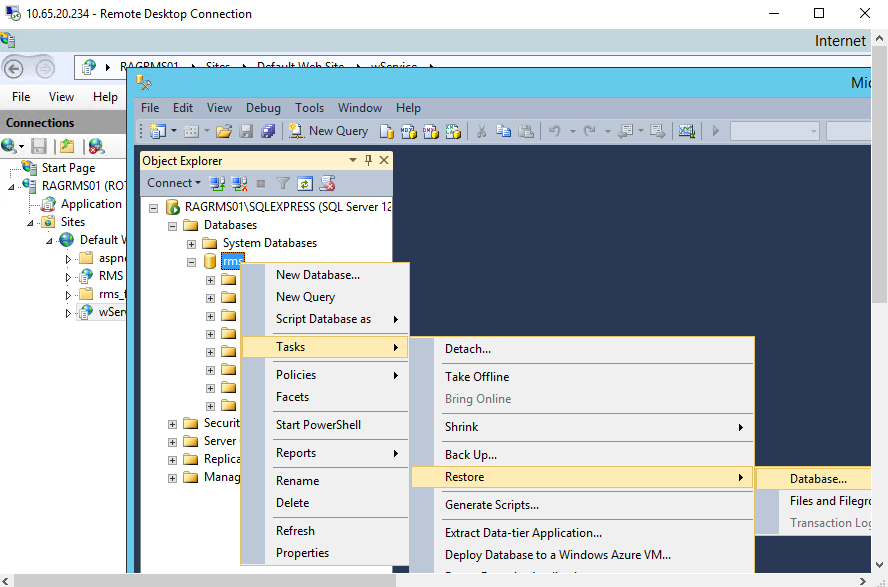Close the Object Explorer panel

[384, 160]
